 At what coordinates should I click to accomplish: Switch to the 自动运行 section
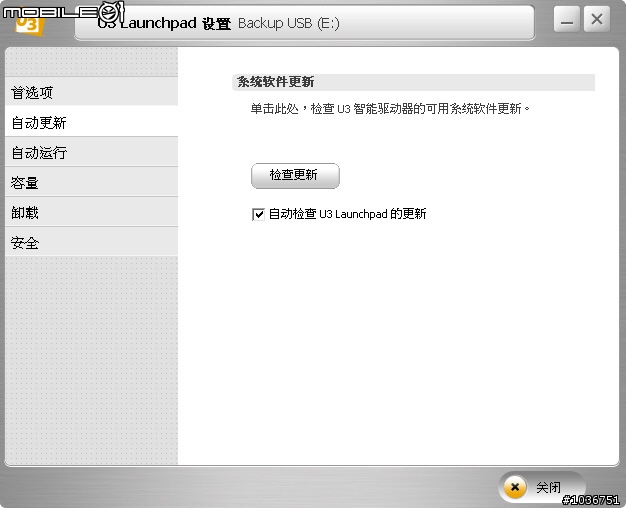click(91, 152)
